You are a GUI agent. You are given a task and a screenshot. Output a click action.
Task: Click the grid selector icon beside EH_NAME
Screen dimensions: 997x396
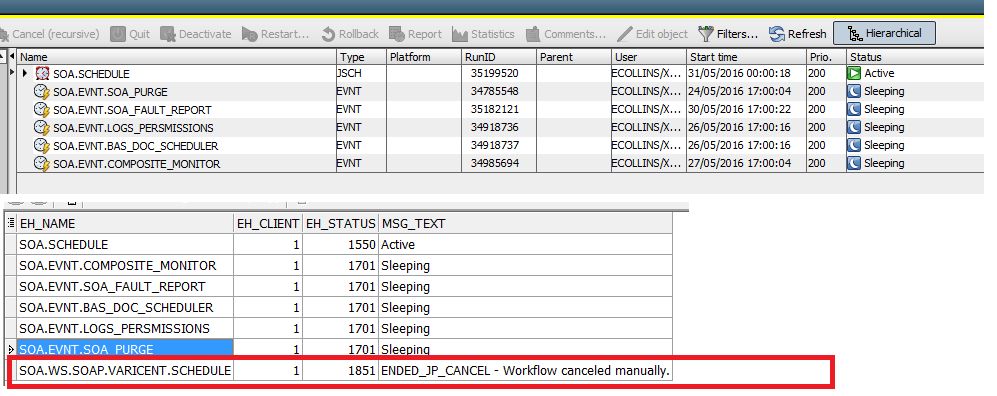click(10, 223)
